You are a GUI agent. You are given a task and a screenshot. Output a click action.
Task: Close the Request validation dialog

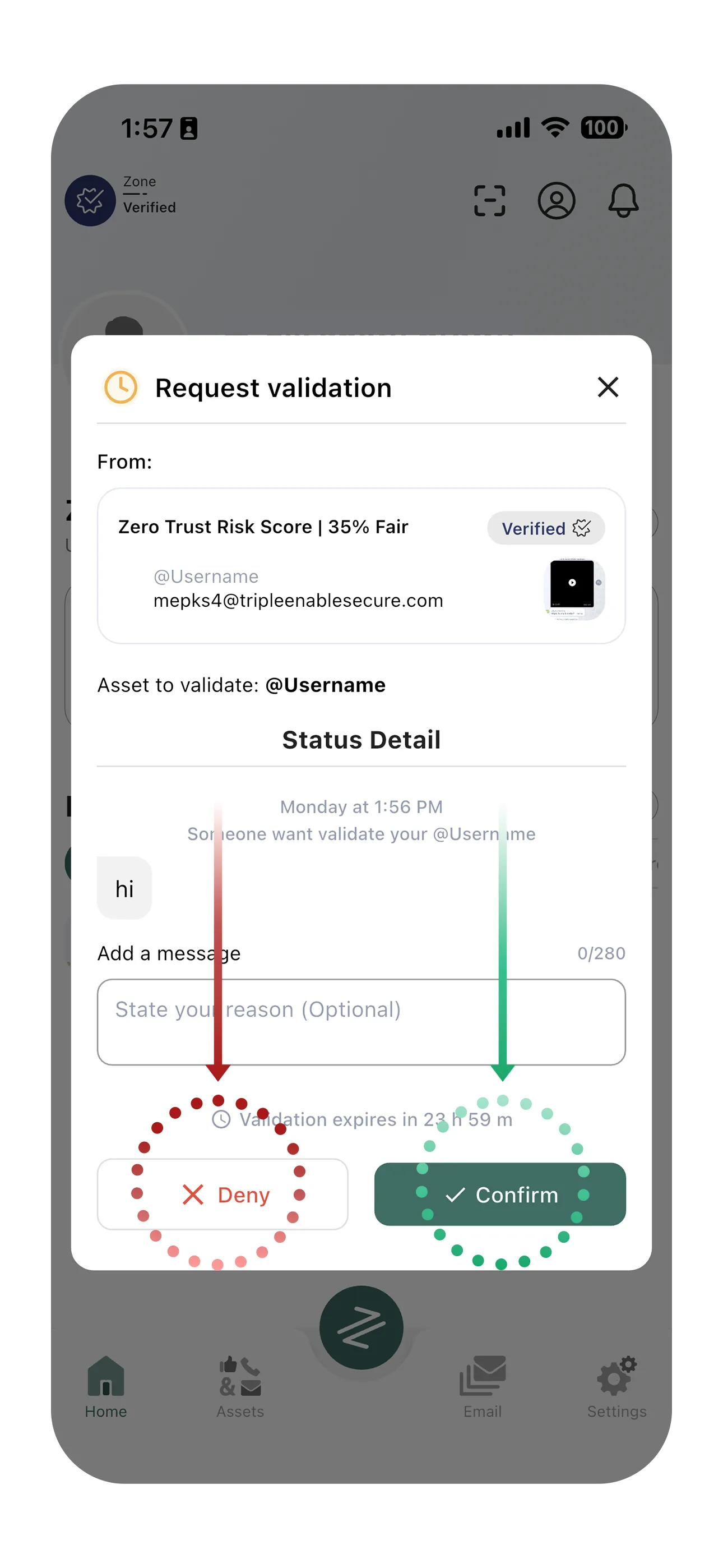[x=608, y=387]
